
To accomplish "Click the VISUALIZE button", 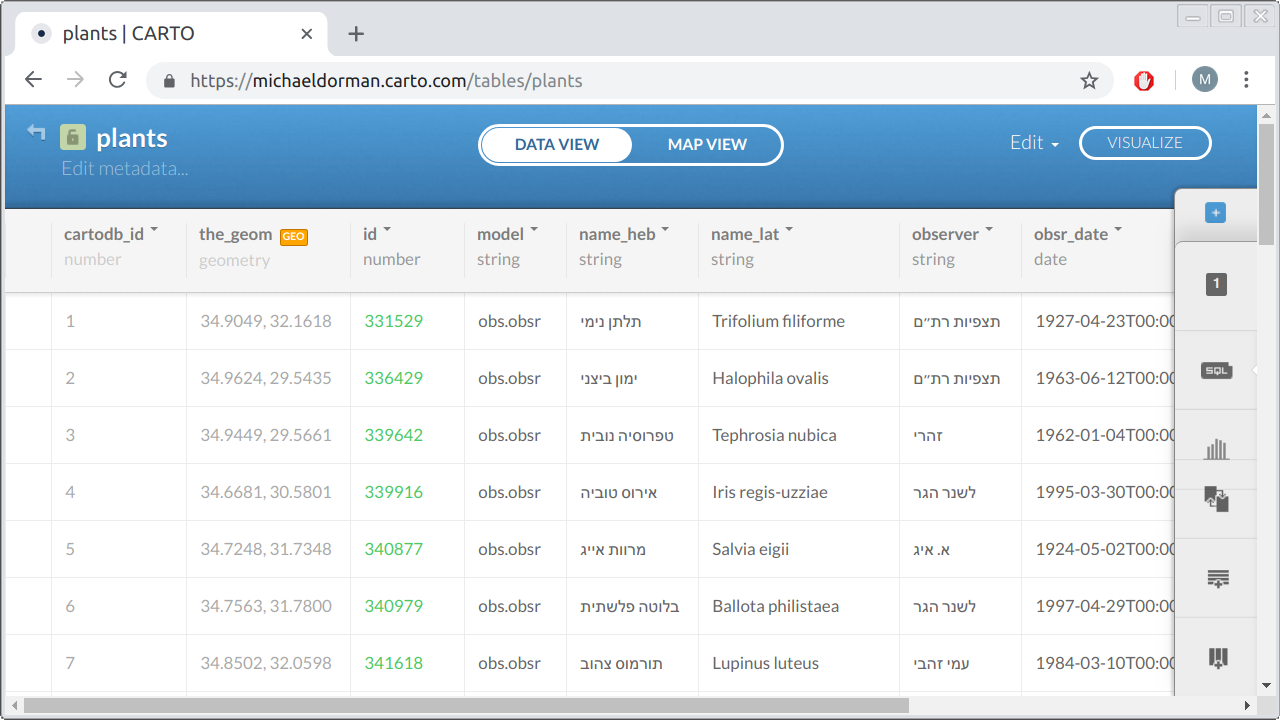I will tap(1145, 143).
